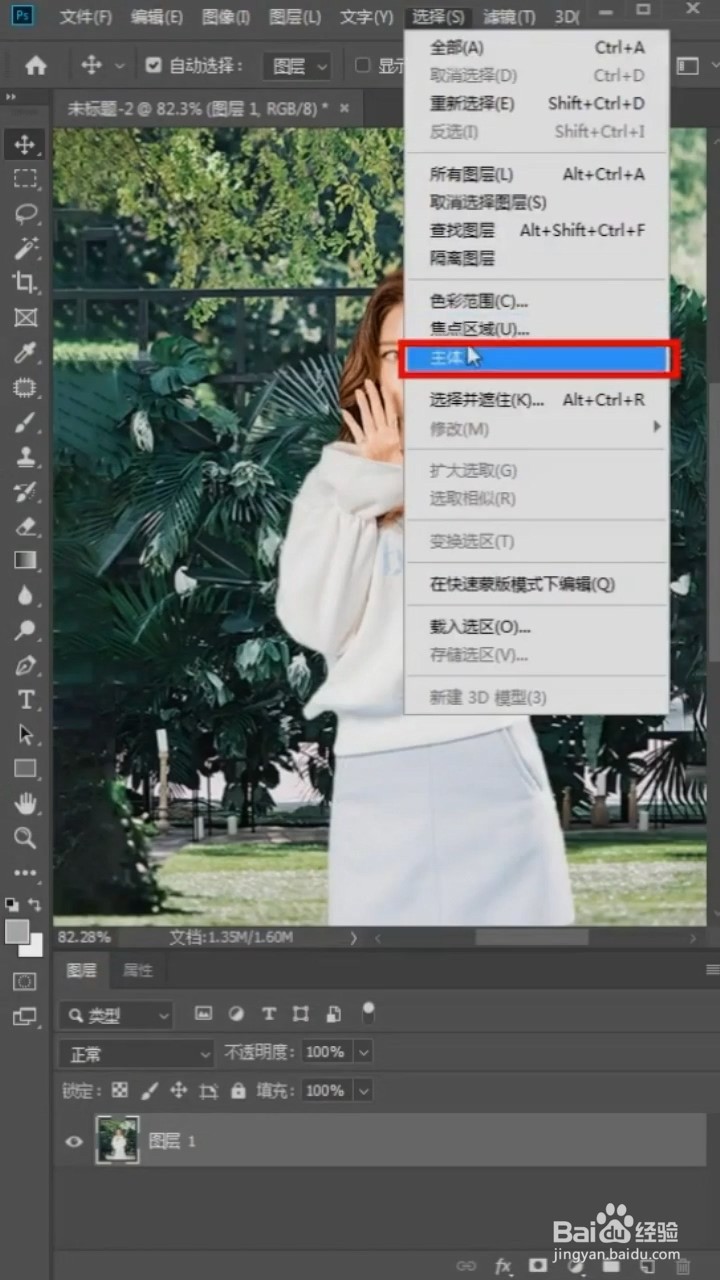Image resolution: width=720 pixels, height=1280 pixels.
Task: Click the Home icon in options bar
Action: 36,66
